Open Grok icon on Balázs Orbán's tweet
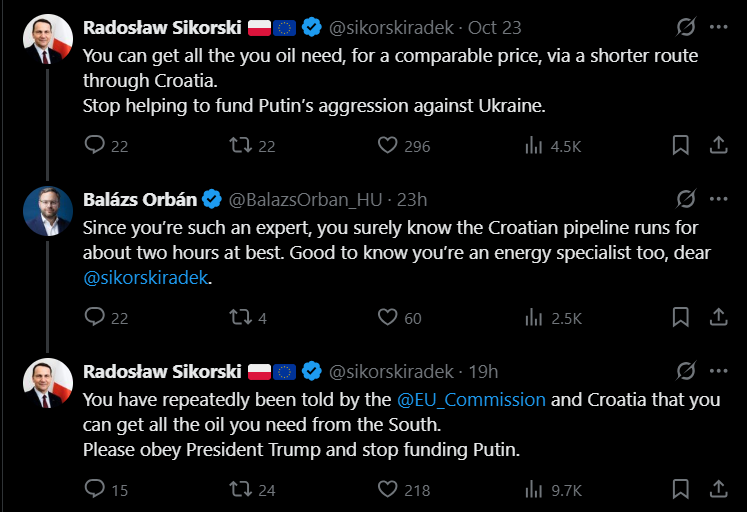 tap(686, 198)
